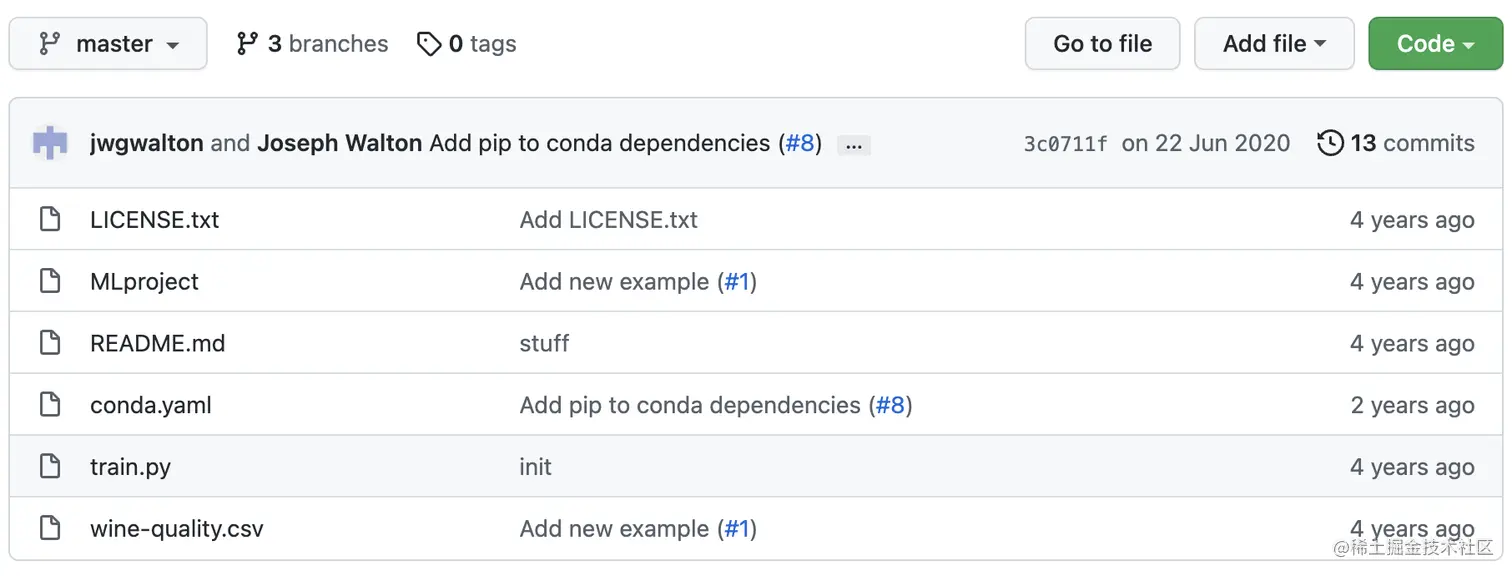Click the commit history clock icon

coord(1330,143)
